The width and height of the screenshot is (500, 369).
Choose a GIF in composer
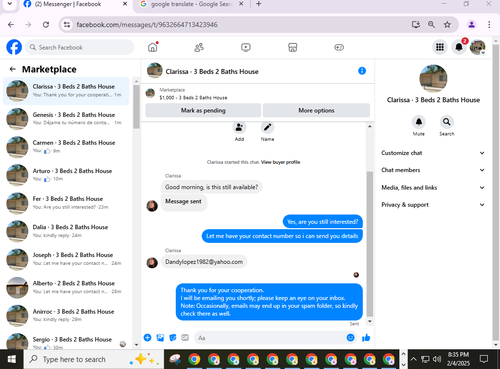pos(185,338)
